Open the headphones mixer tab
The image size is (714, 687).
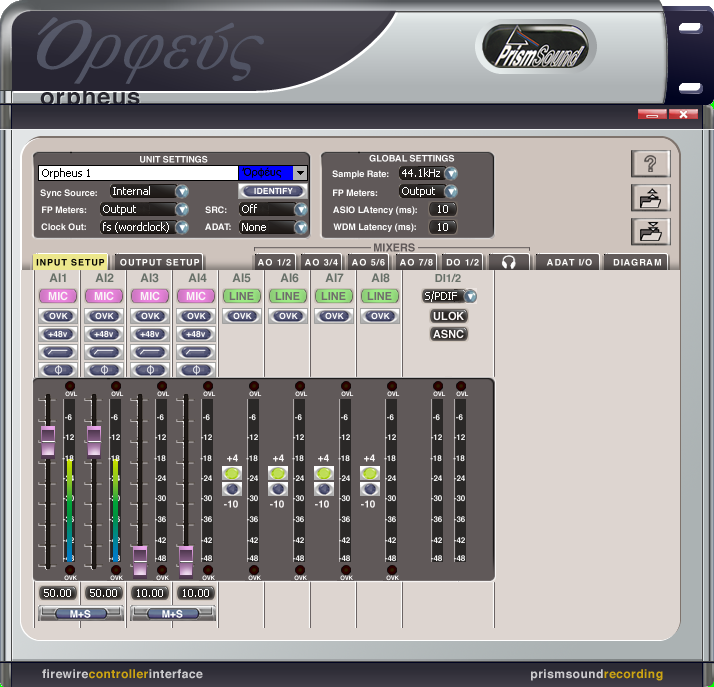(x=509, y=262)
